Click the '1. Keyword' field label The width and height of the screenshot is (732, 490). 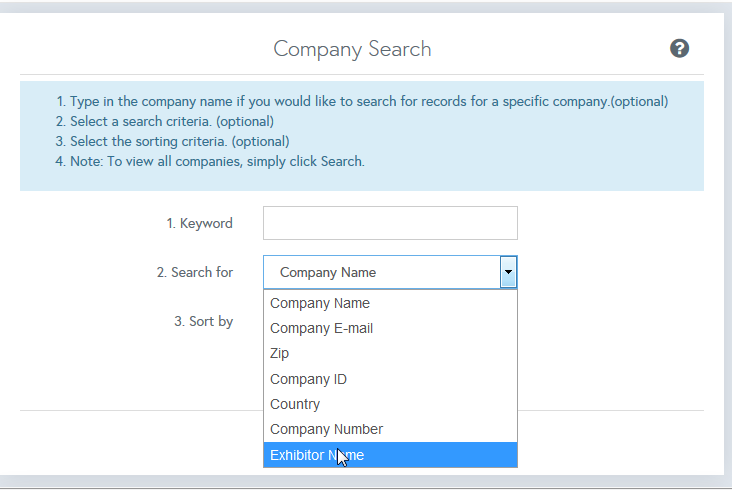point(199,223)
